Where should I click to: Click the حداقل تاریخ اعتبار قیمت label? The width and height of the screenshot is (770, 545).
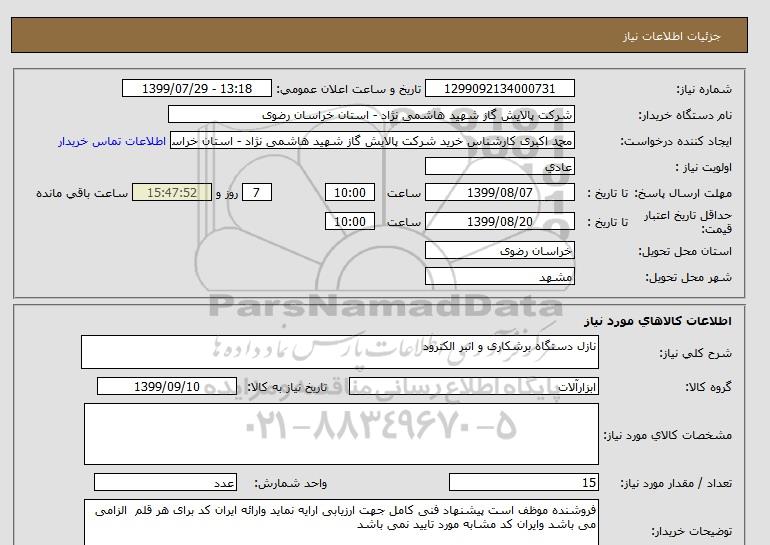pyautogui.click(x=688, y=222)
